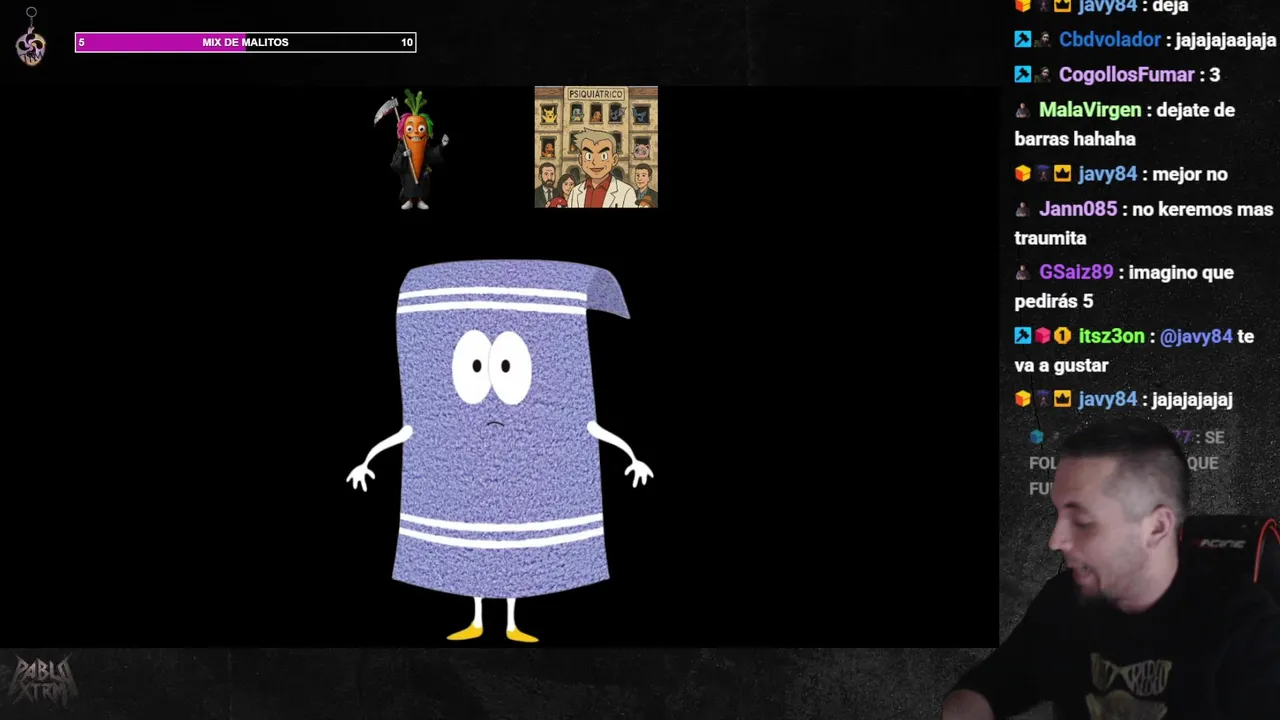The image size is (1280, 720).
Task: Click the crown badge on 'mejor no' message
Action: [x=1062, y=174]
